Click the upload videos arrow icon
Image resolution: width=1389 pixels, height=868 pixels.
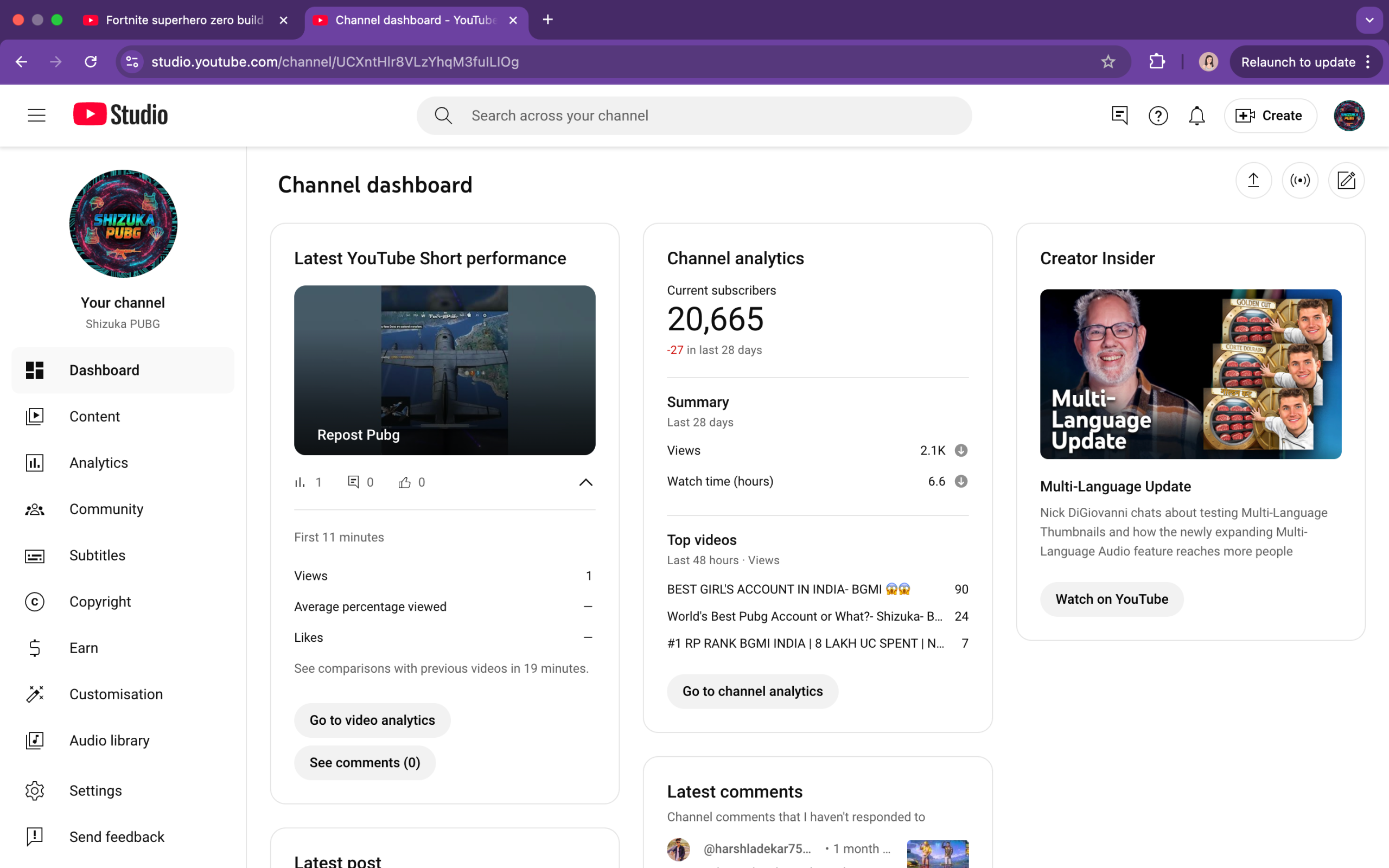(x=1253, y=181)
